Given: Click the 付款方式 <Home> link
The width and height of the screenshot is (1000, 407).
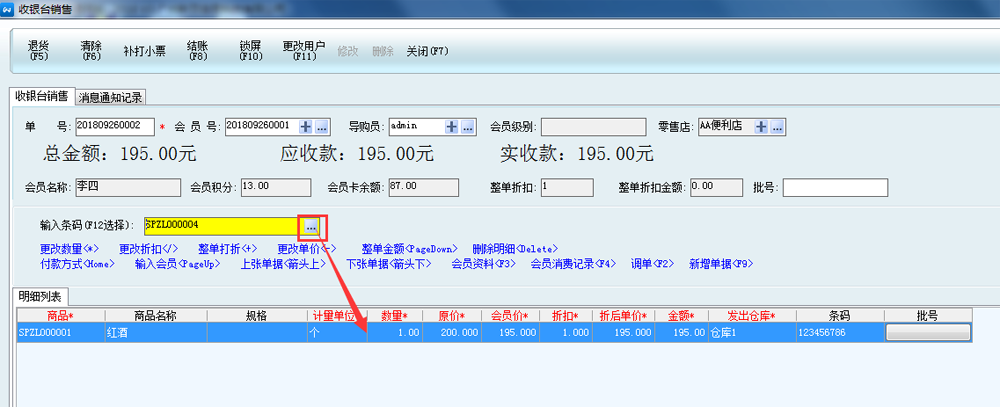Looking at the screenshot, I should pos(77,264).
